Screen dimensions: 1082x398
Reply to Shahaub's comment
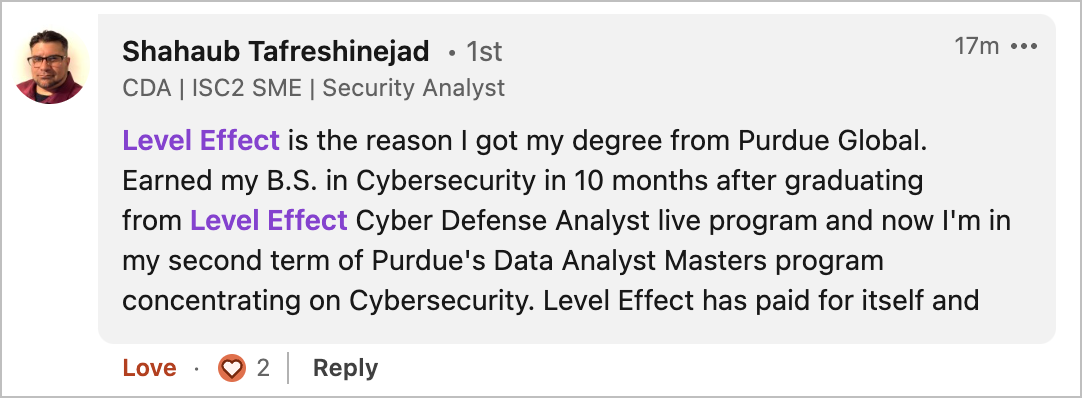(345, 368)
